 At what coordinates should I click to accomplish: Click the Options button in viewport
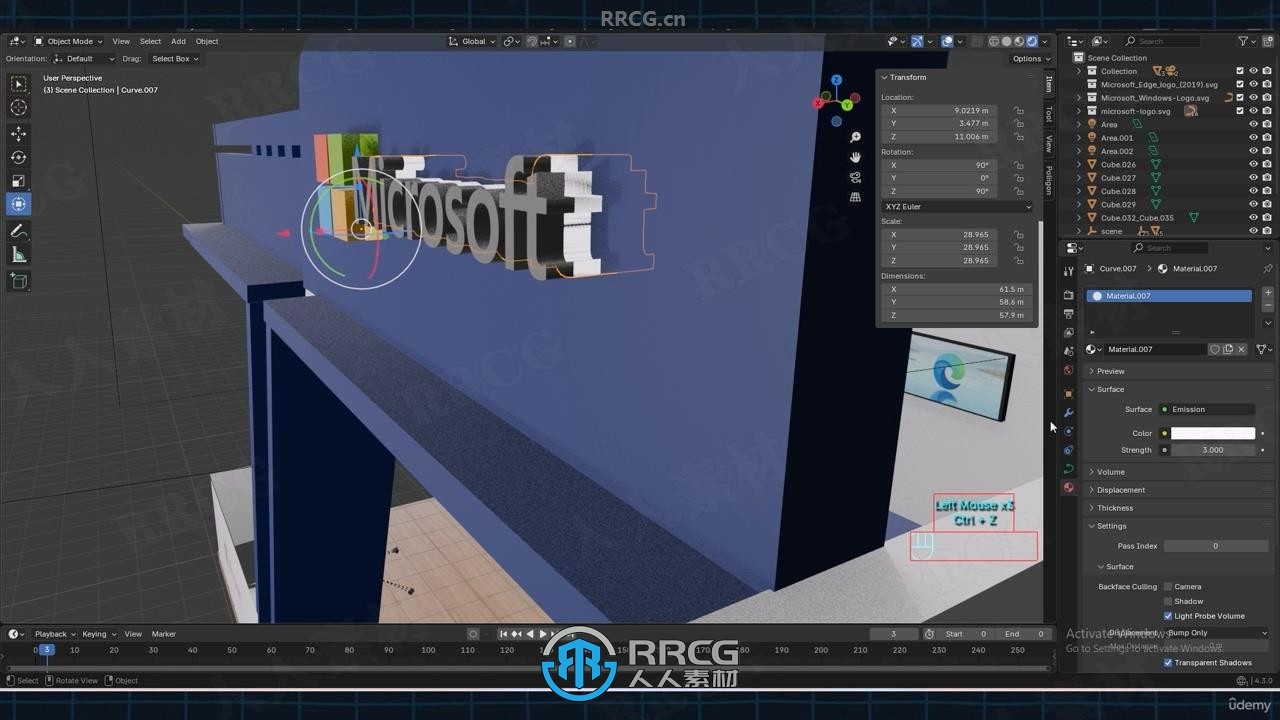1029,59
